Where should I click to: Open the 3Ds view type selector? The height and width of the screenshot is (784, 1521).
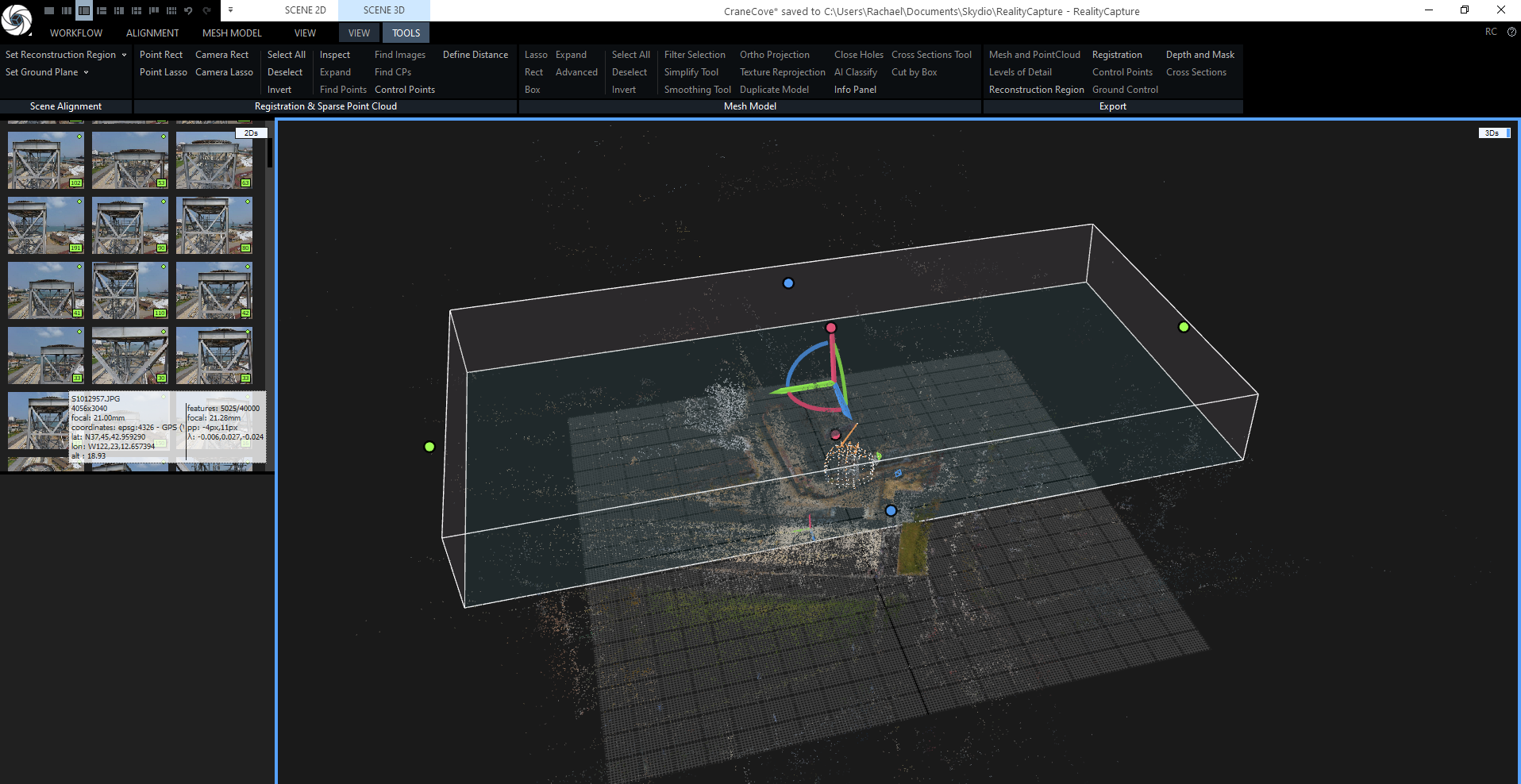point(1495,133)
